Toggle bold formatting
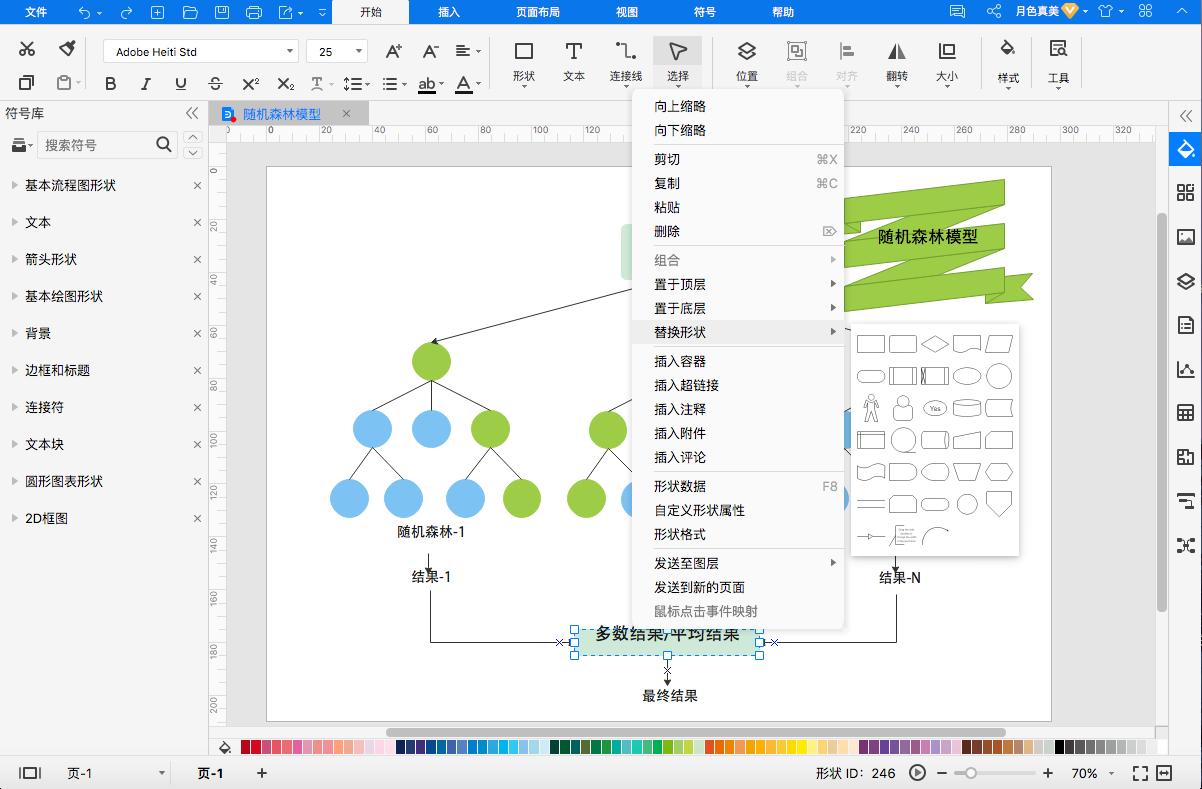The image size is (1202, 789). click(x=111, y=84)
